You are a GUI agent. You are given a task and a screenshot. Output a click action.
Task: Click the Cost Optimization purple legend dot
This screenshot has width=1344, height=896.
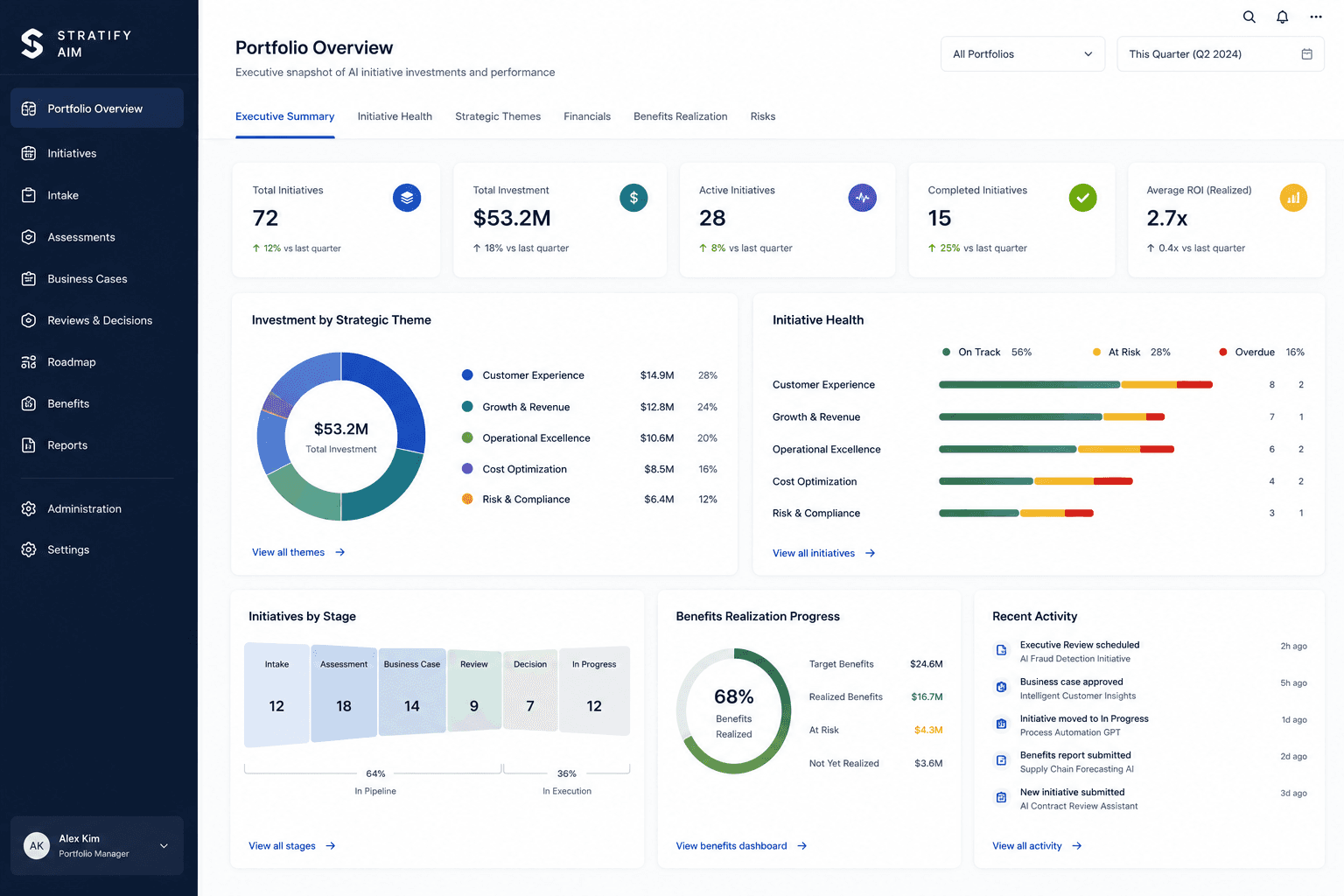coord(467,469)
